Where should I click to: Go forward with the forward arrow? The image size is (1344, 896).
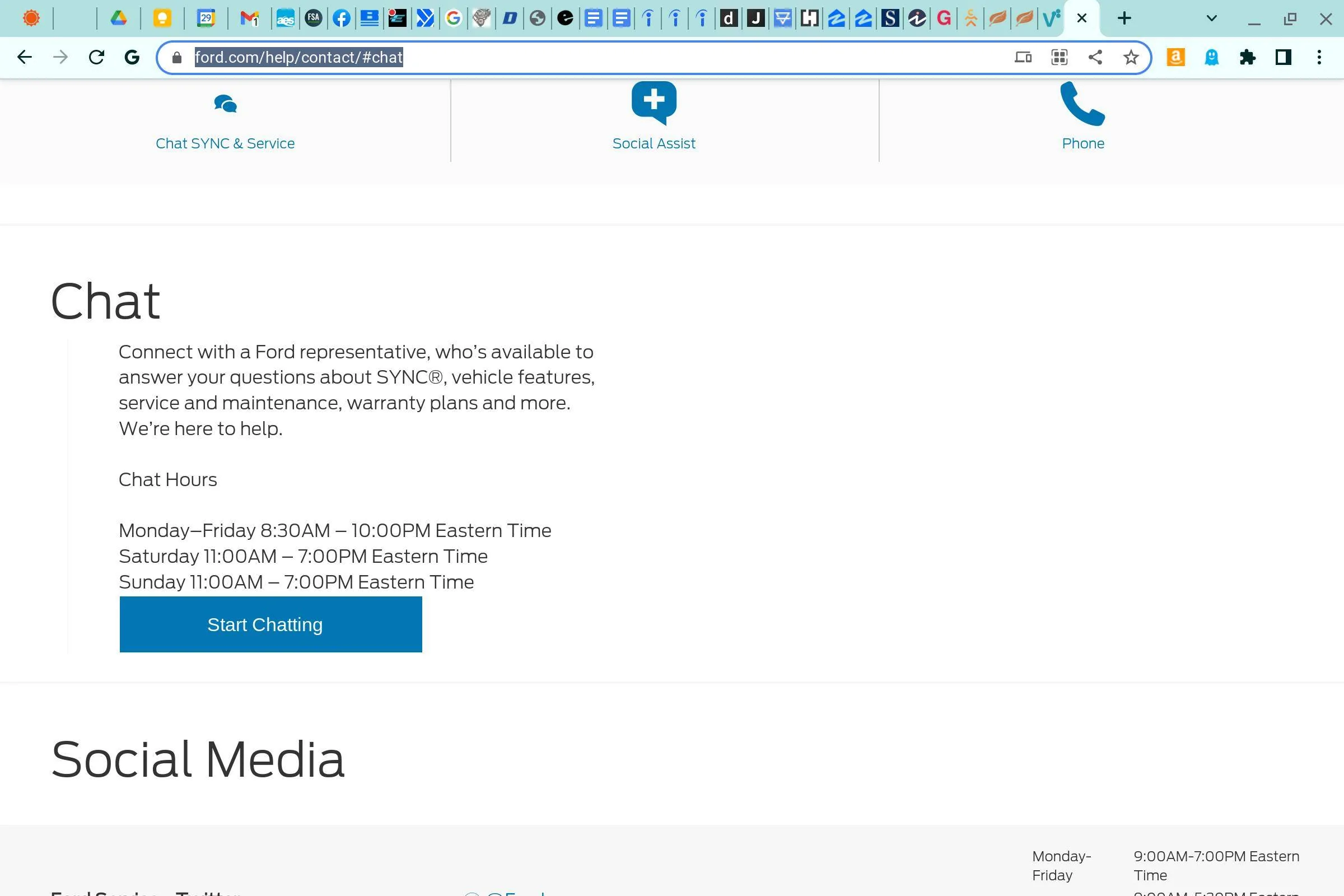[x=60, y=57]
